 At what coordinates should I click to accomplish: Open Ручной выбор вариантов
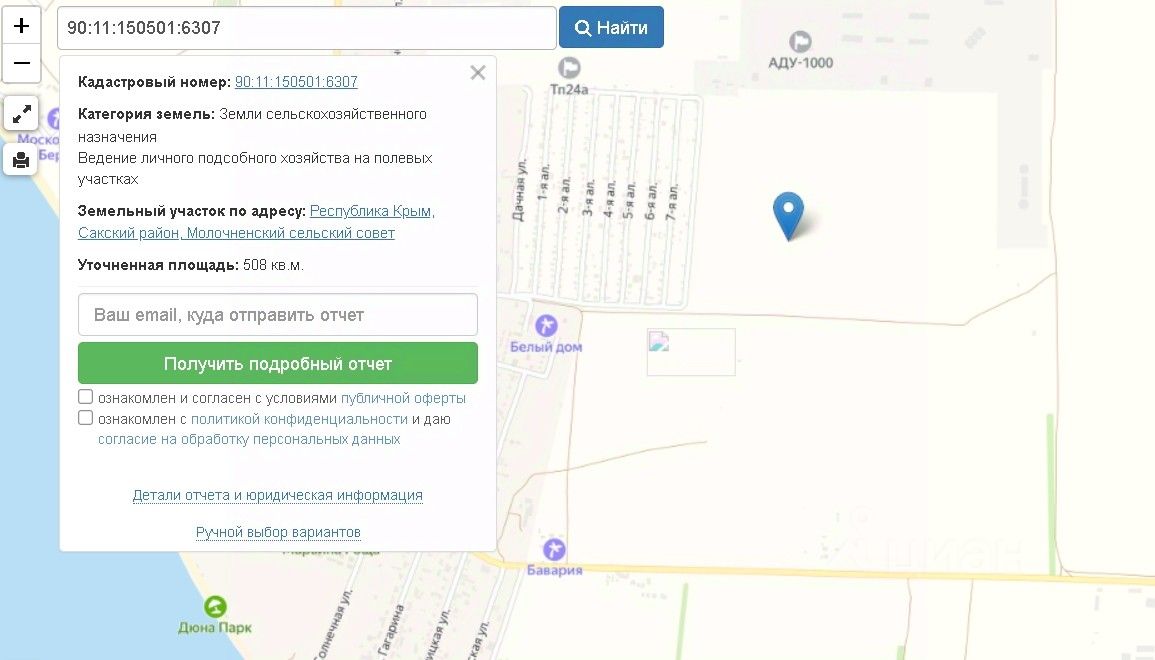pos(278,532)
